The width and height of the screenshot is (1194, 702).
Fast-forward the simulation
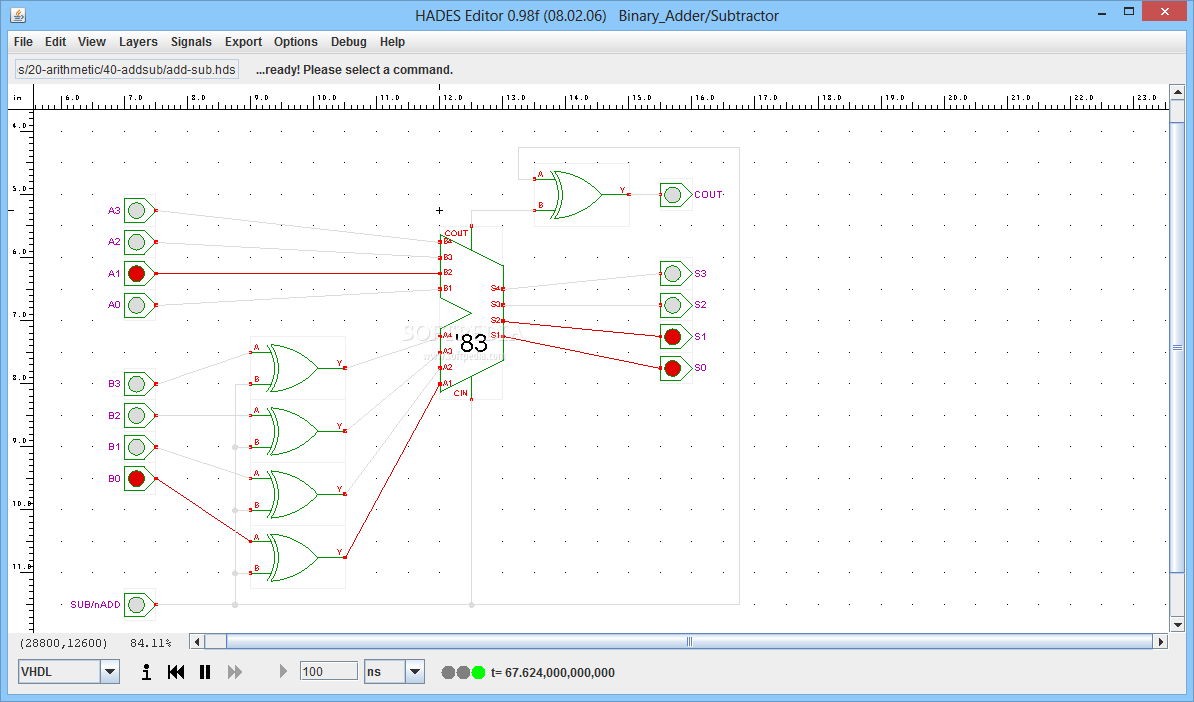point(235,672)
